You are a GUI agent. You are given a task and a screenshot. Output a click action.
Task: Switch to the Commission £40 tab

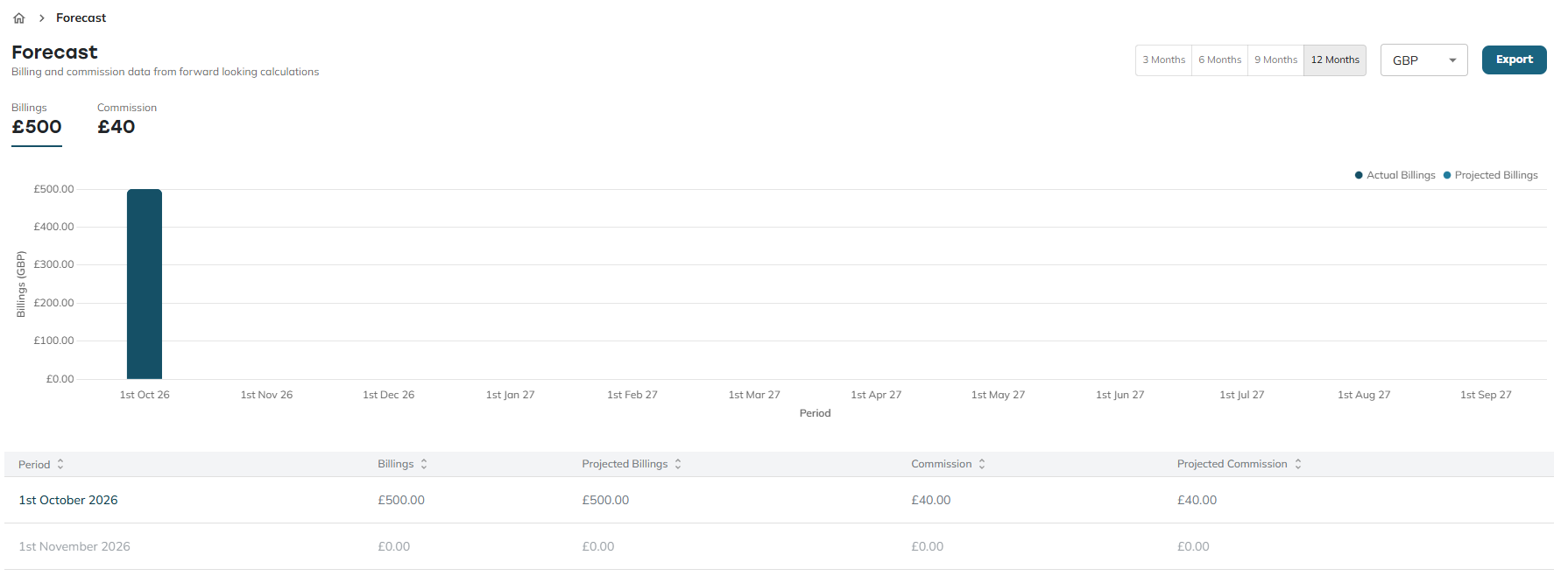(x=127, y=120)
